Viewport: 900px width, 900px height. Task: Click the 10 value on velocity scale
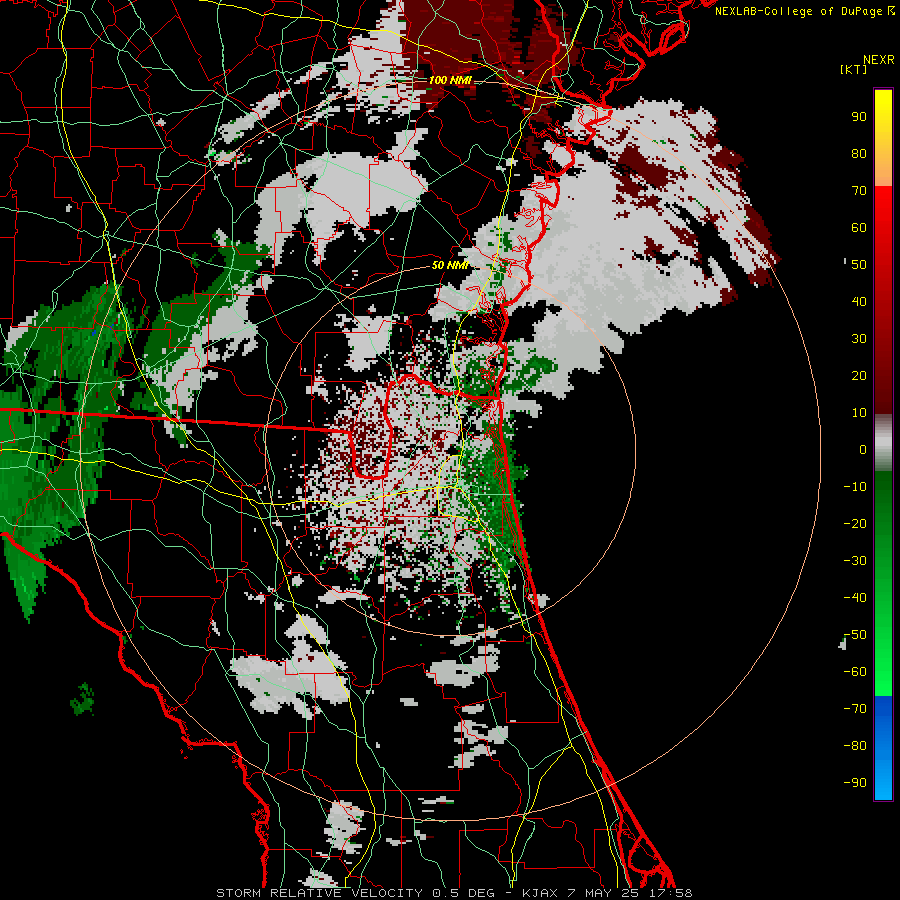coord(859,413)
